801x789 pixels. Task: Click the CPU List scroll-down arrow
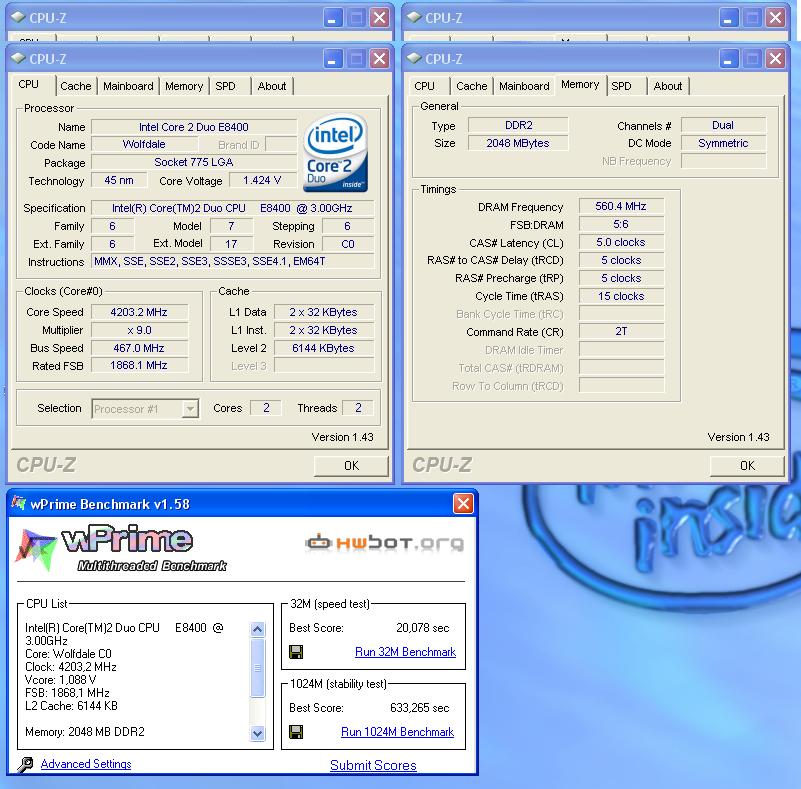pos(257,734)
